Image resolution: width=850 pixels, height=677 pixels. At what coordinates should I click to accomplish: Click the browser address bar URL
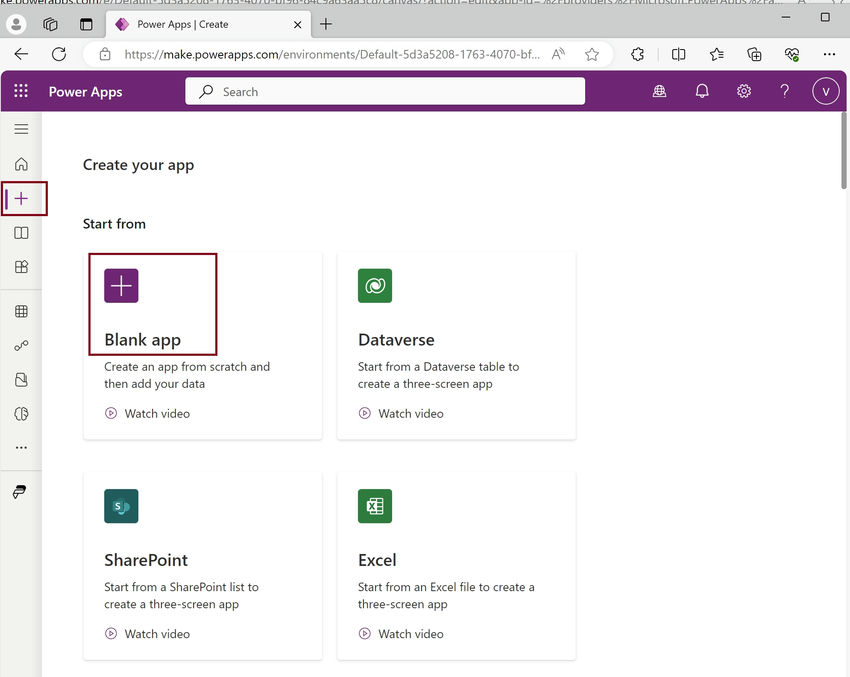click(332, 54)
